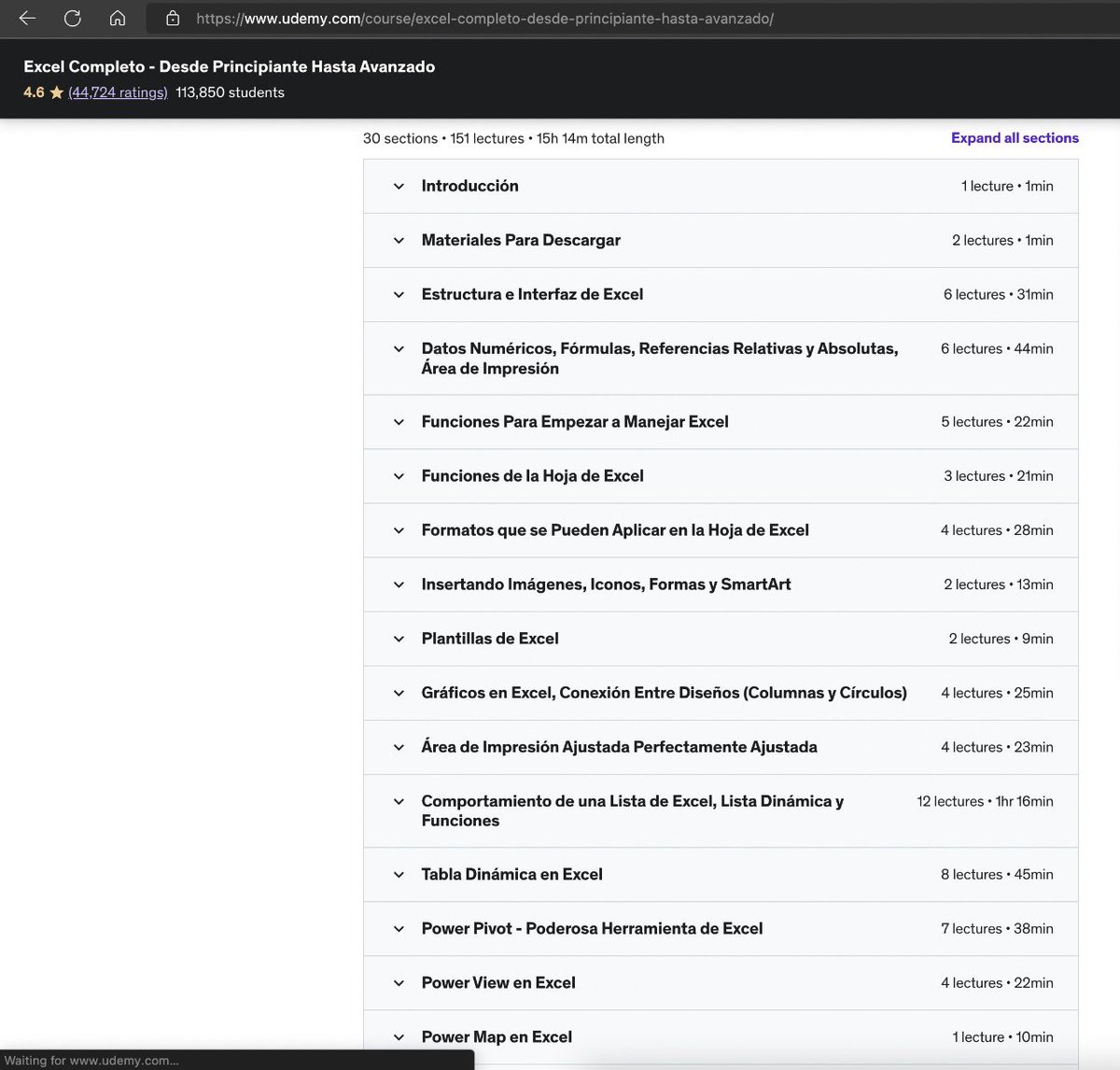Click the Introducción section title

[x=469, y=186]
